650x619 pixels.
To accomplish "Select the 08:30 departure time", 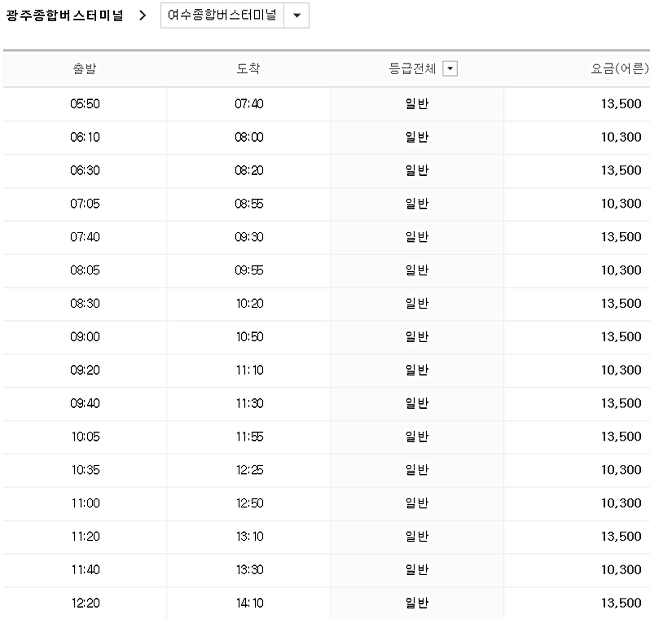I will pos(85,303).
